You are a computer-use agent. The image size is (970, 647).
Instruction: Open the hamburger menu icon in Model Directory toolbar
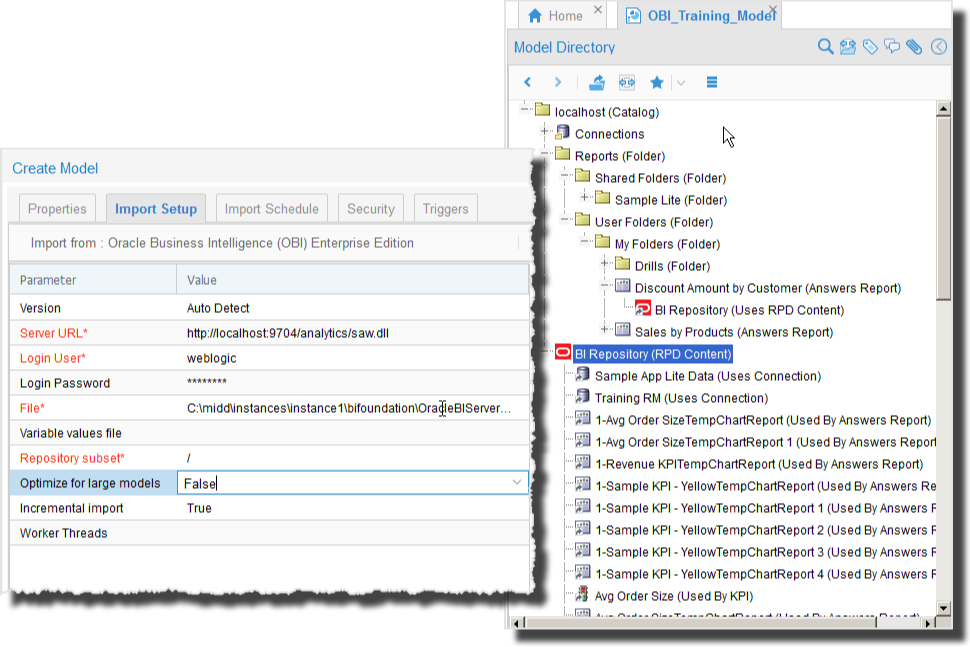tap(712, 82)
